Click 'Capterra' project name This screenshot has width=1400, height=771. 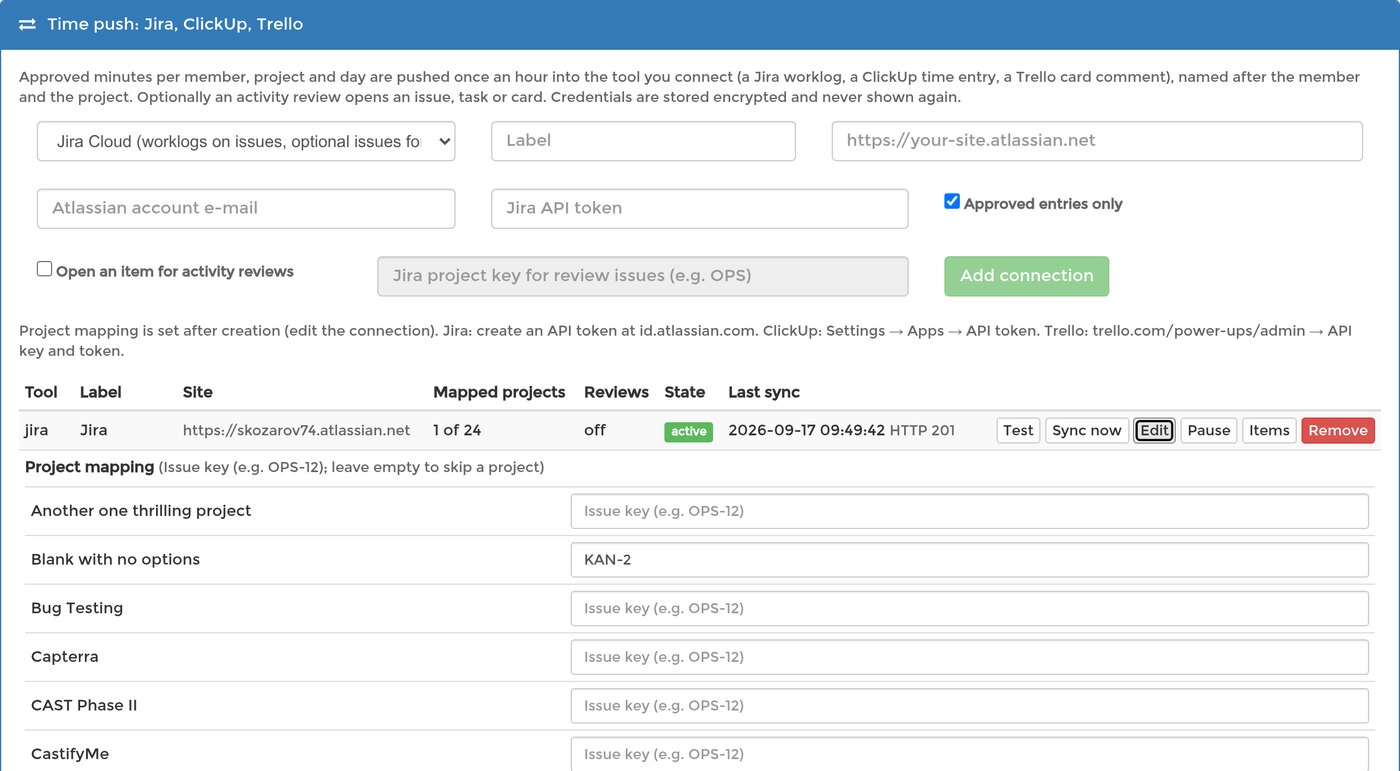pyautogui.click(x=65, y=657)
